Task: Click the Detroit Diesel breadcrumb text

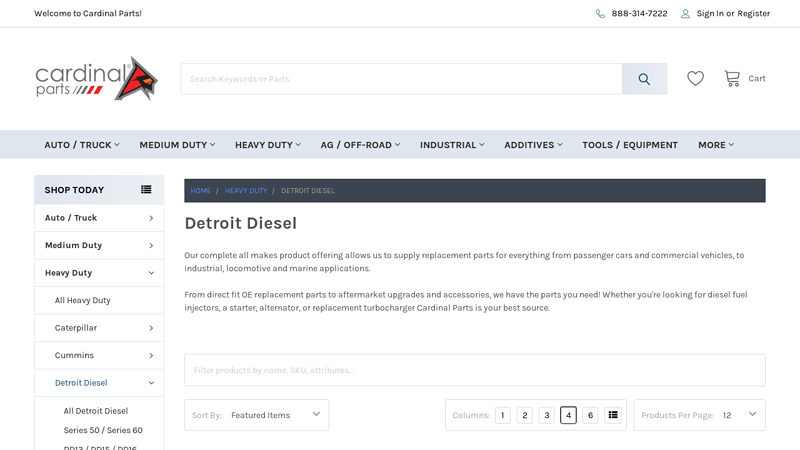Action: tap(308, 190)
